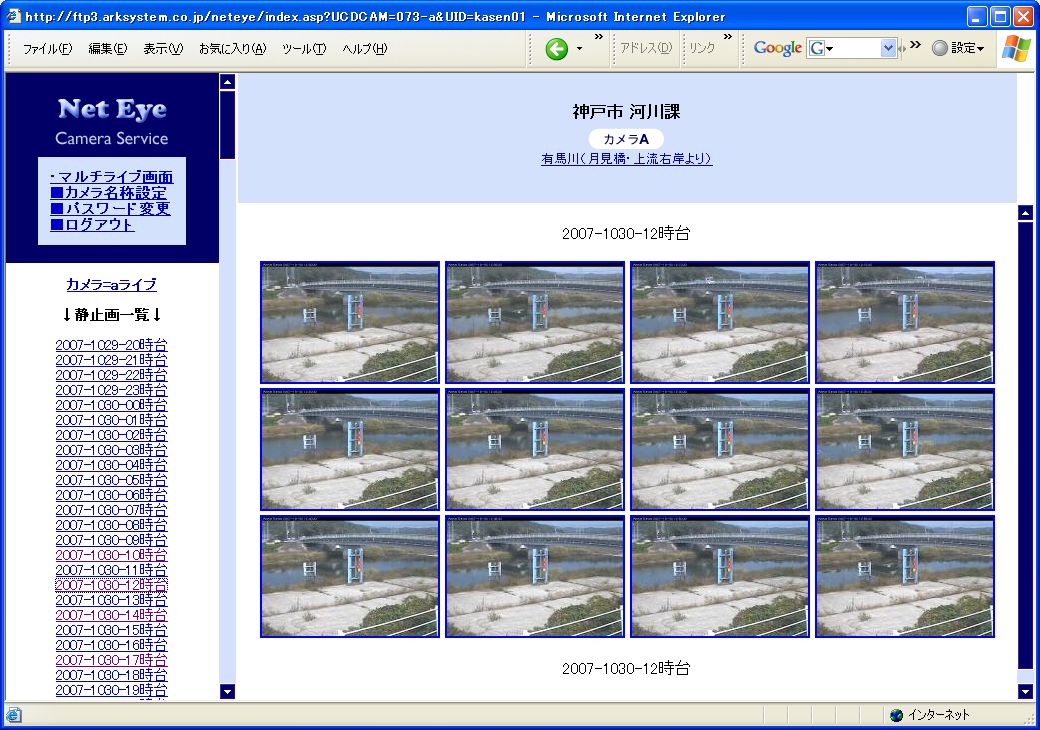Screen dimensions: 1040x730
Task: Open the ファイル(F) menu
Action: tap(47, 49)
